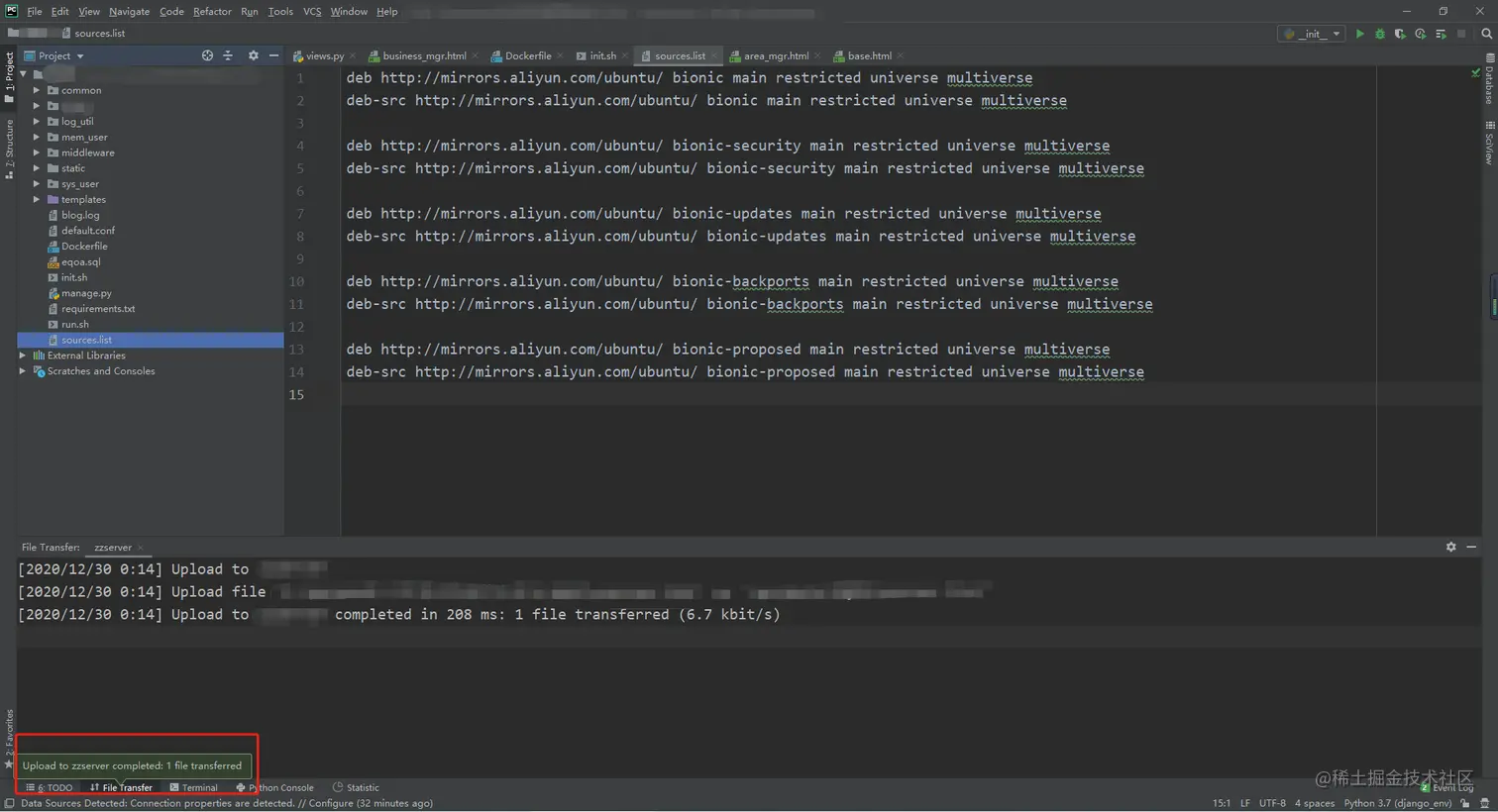Expand the templates folder
Image resolution: width=1498 pixels, height=812 pixels.
click(37, 200)
